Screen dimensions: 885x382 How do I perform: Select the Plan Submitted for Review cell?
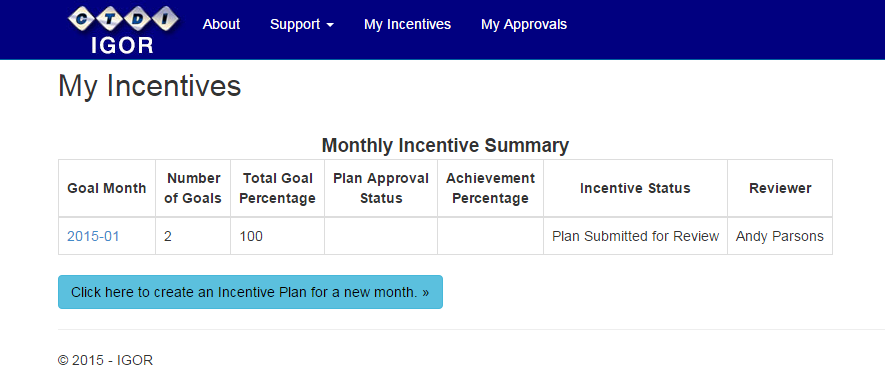tap(635, 236)
